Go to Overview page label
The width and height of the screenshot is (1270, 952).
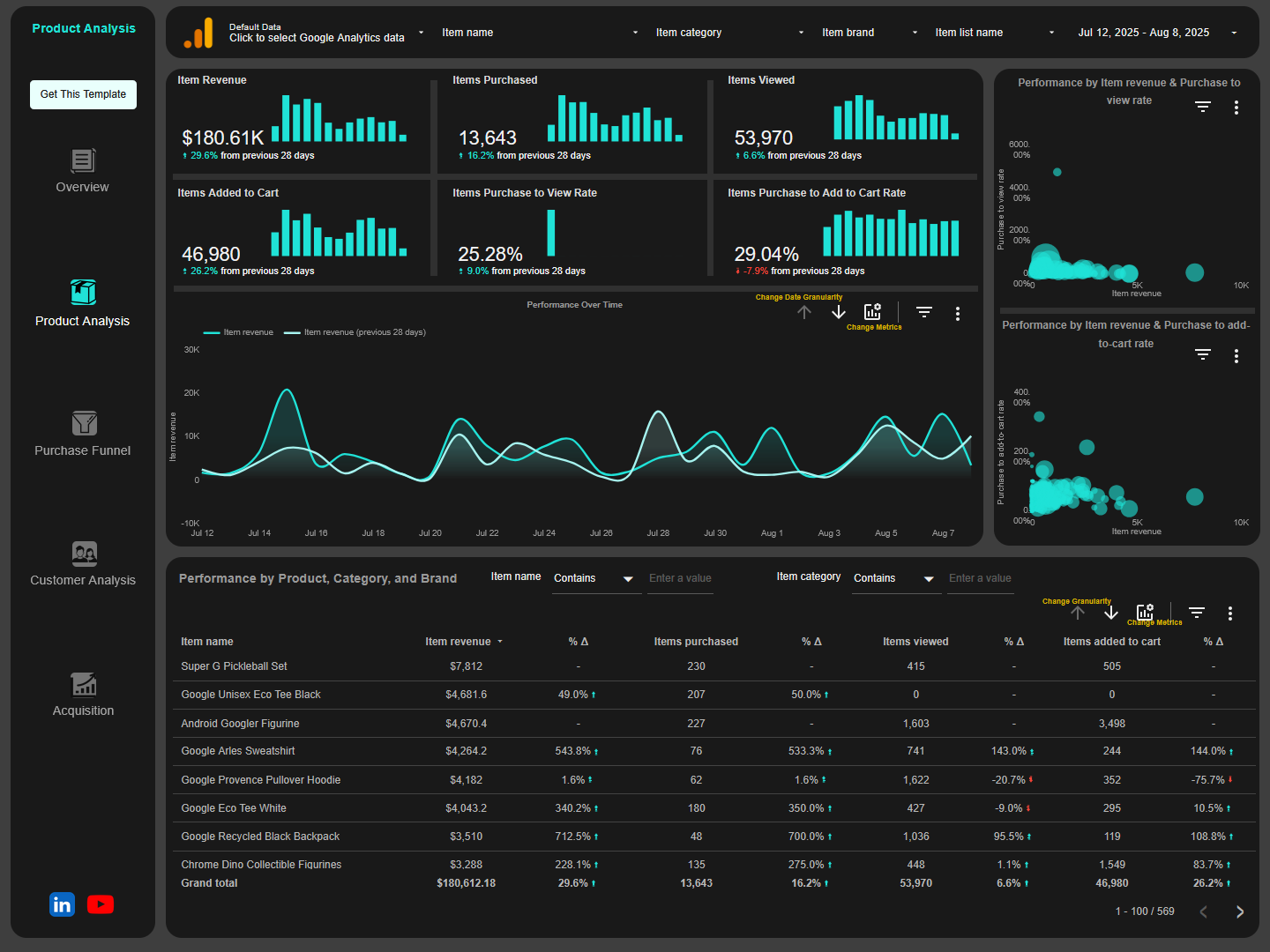tap(82, 187)
